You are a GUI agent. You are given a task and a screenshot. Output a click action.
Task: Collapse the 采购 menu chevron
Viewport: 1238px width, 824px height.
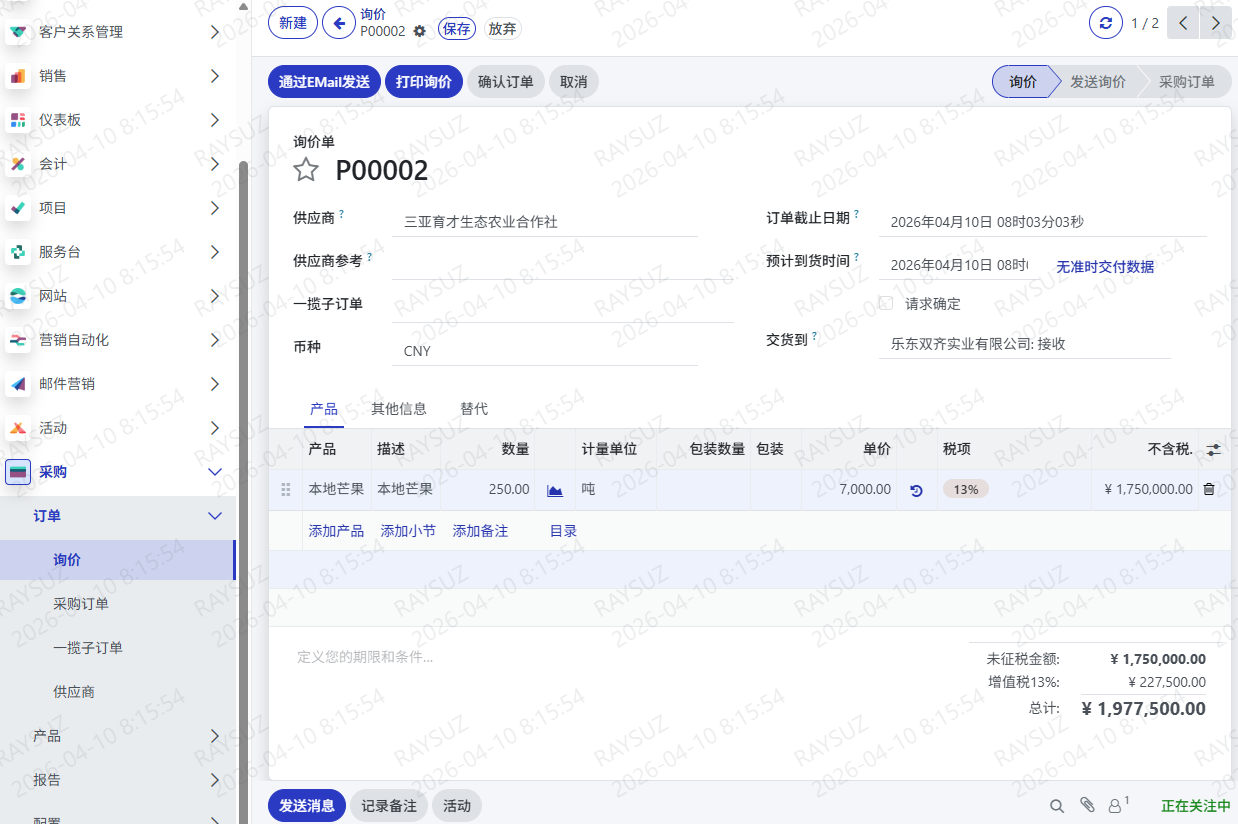(215, 472)
